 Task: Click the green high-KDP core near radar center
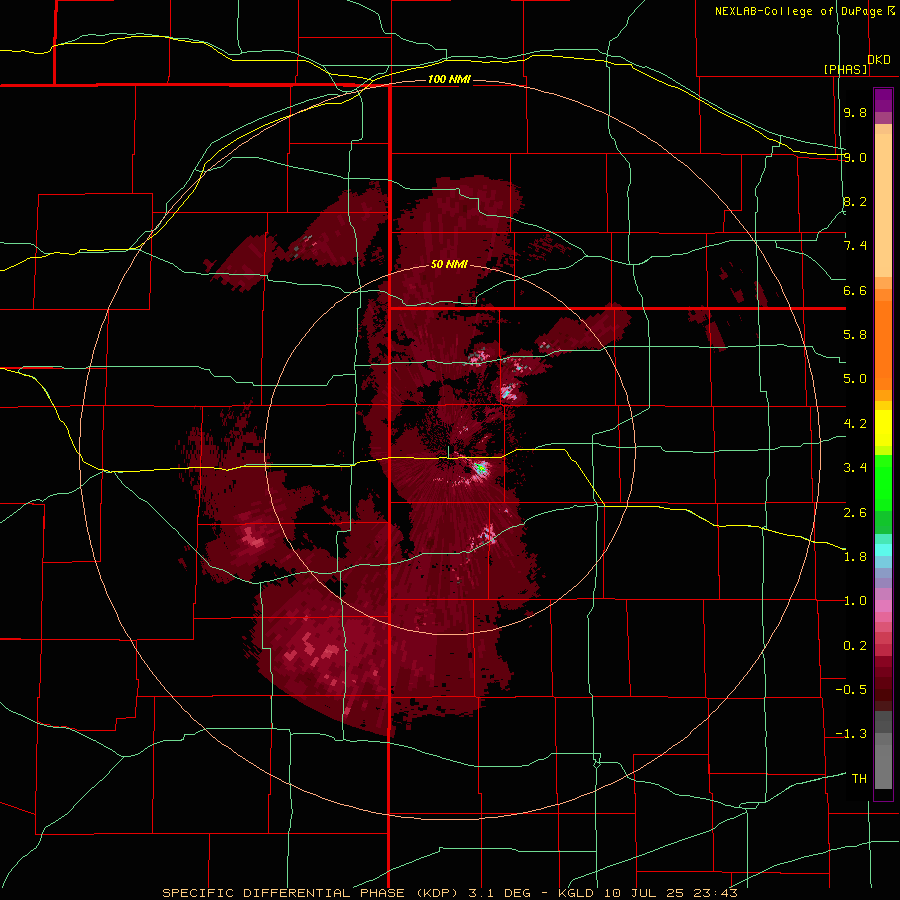pyautogui.click(x=481, y=469)
